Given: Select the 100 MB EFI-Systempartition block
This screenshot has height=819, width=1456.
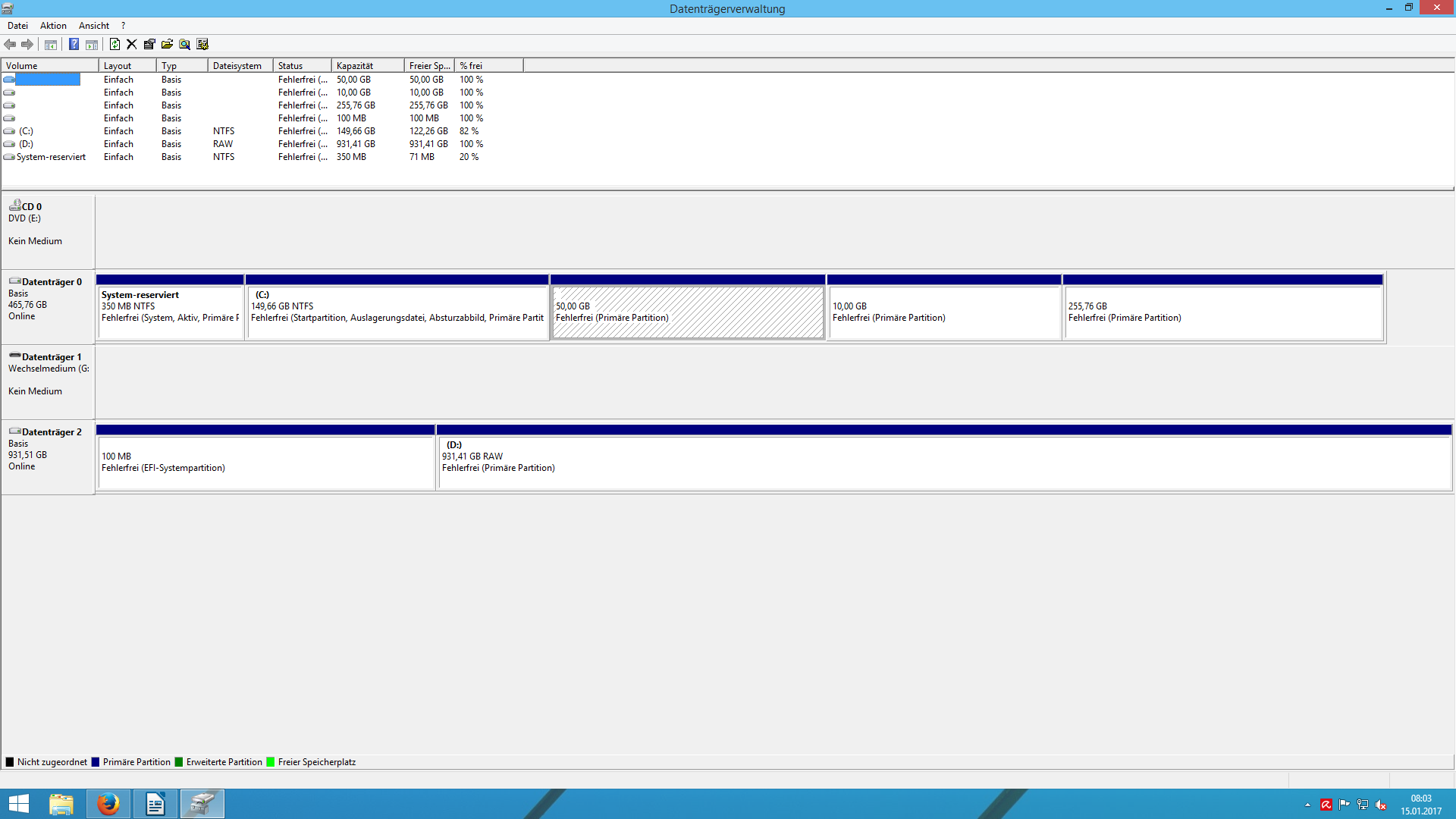Looking at the screenshot, I should [265, 458].
